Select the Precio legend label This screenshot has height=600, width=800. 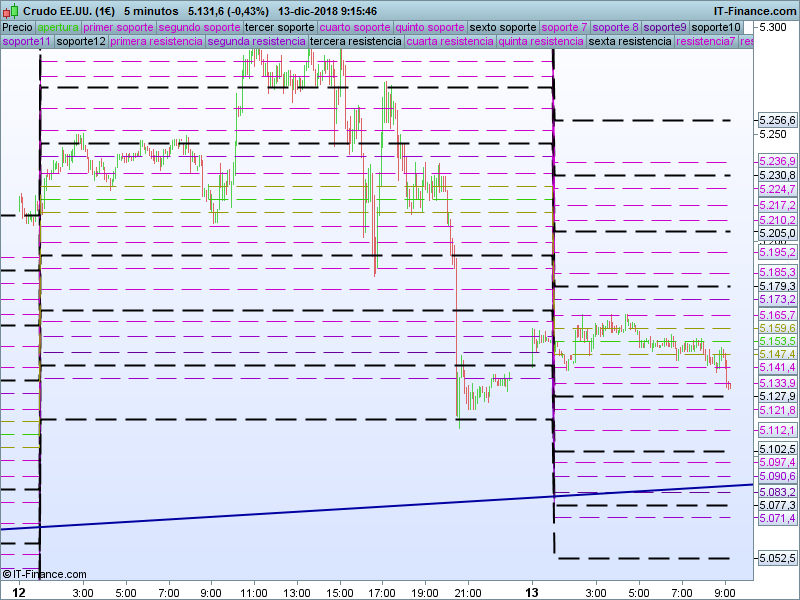18,28
